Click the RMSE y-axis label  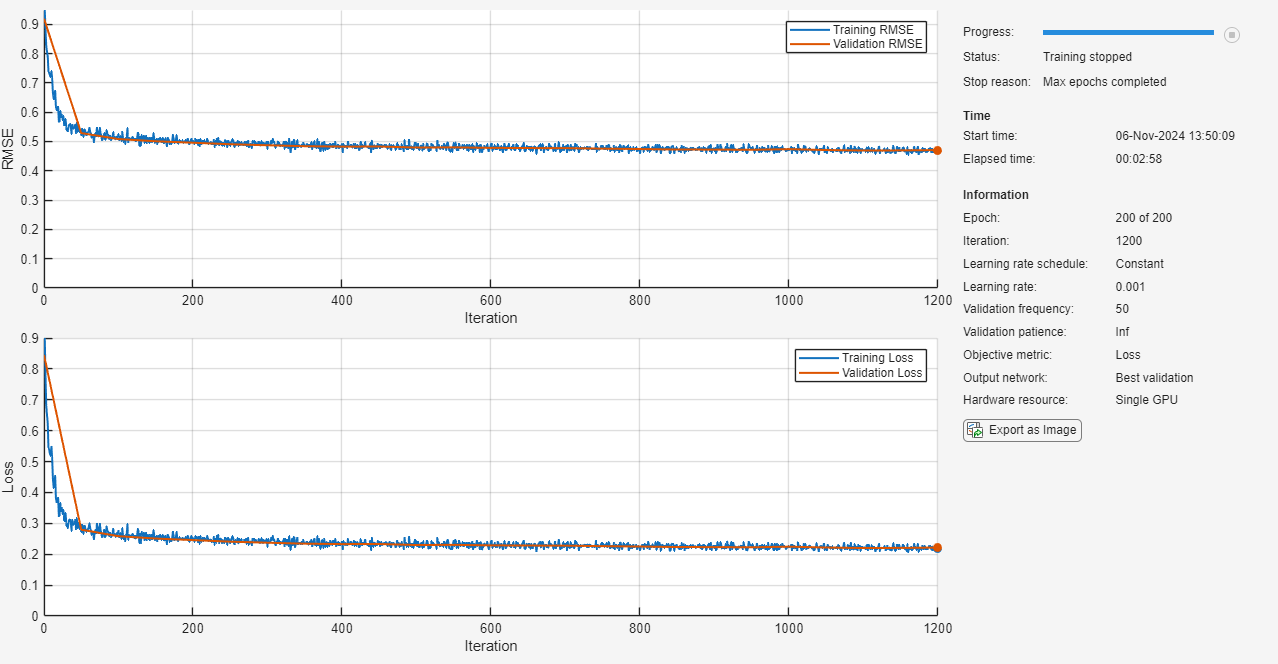point(9,148)
